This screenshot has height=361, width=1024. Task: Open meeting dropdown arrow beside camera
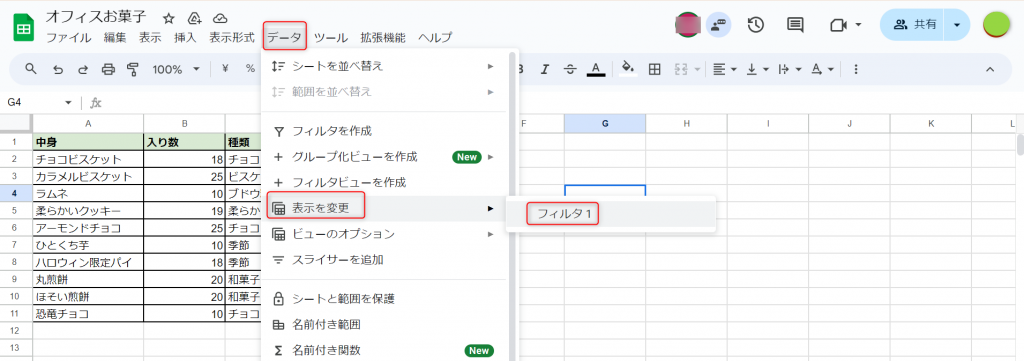858,25
